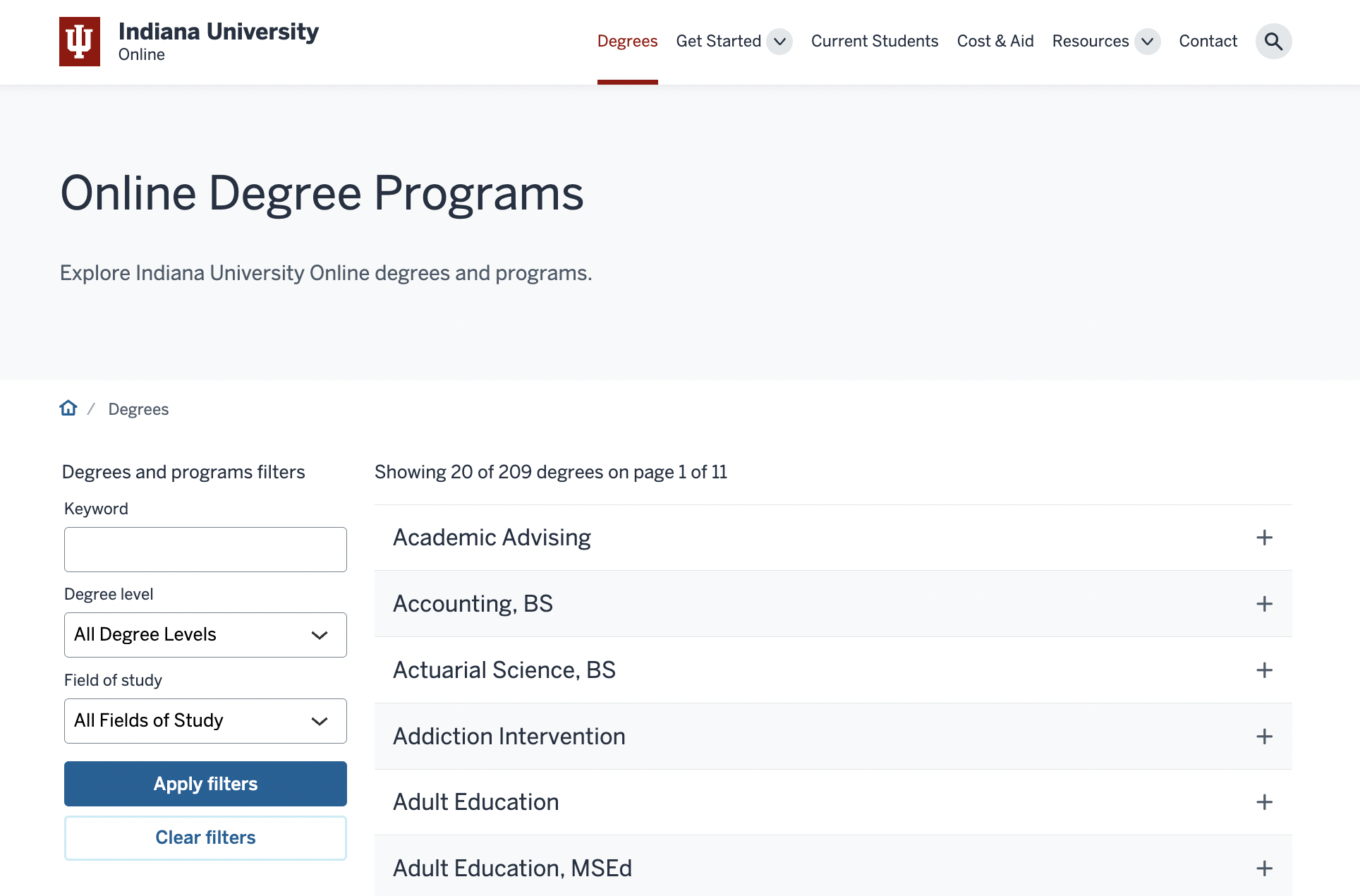Open the Resources submenu chevron
Image resolution: width=1360 pixels, height=896 pixels.
(x=1148, y=42)
